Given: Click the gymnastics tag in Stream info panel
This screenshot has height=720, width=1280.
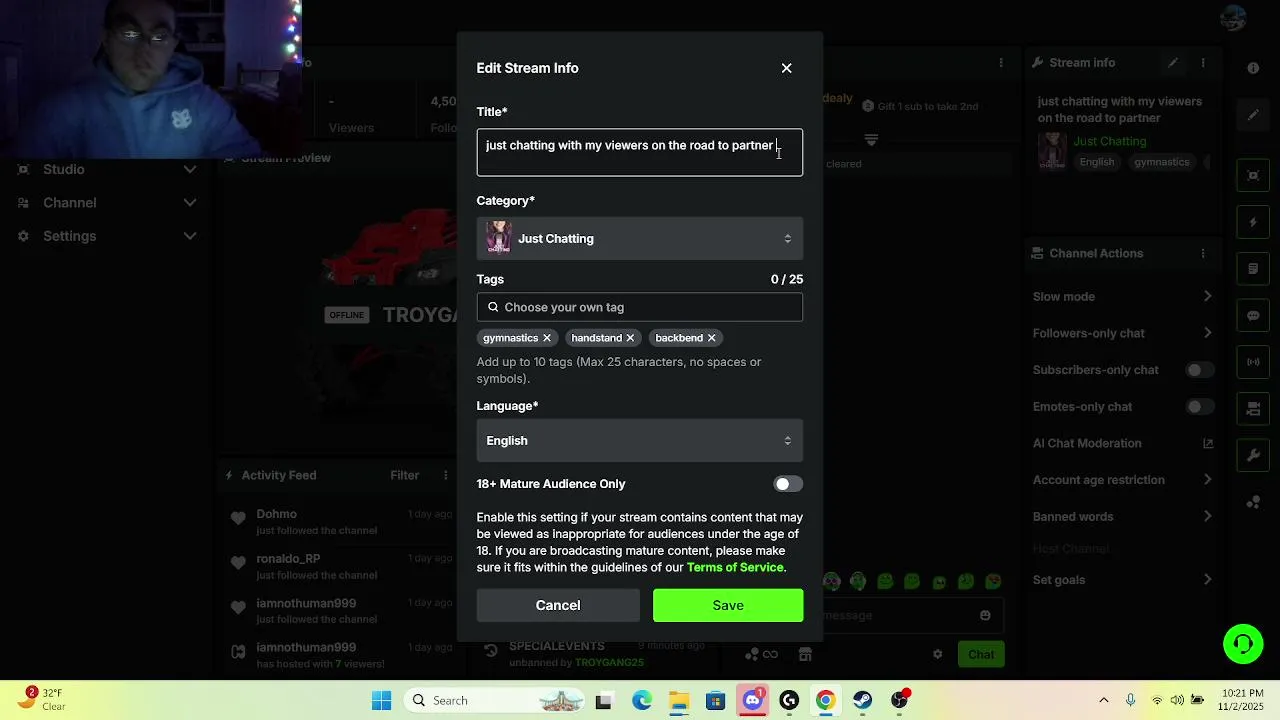Looking at the screenshot, I should (1162, 162).
